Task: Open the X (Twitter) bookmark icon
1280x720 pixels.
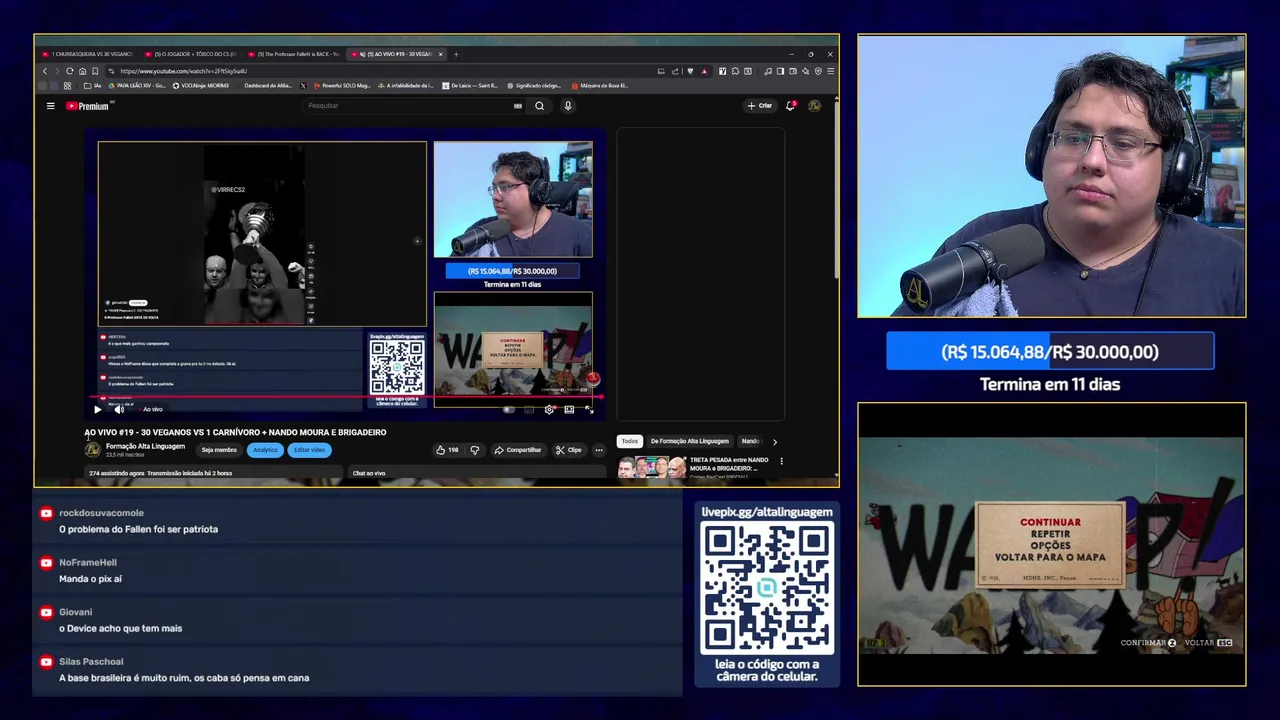Action: [303, 86]
